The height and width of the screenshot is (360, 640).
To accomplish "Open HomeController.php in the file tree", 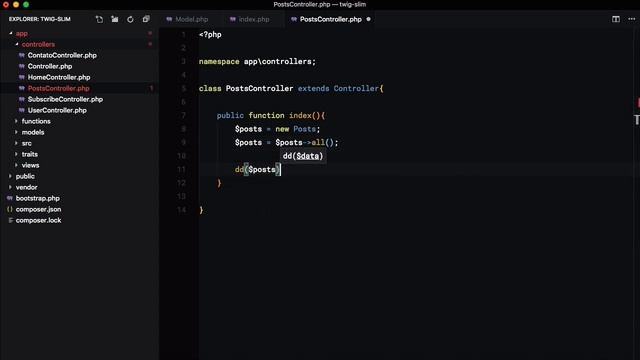I will (x=59, y=77).
